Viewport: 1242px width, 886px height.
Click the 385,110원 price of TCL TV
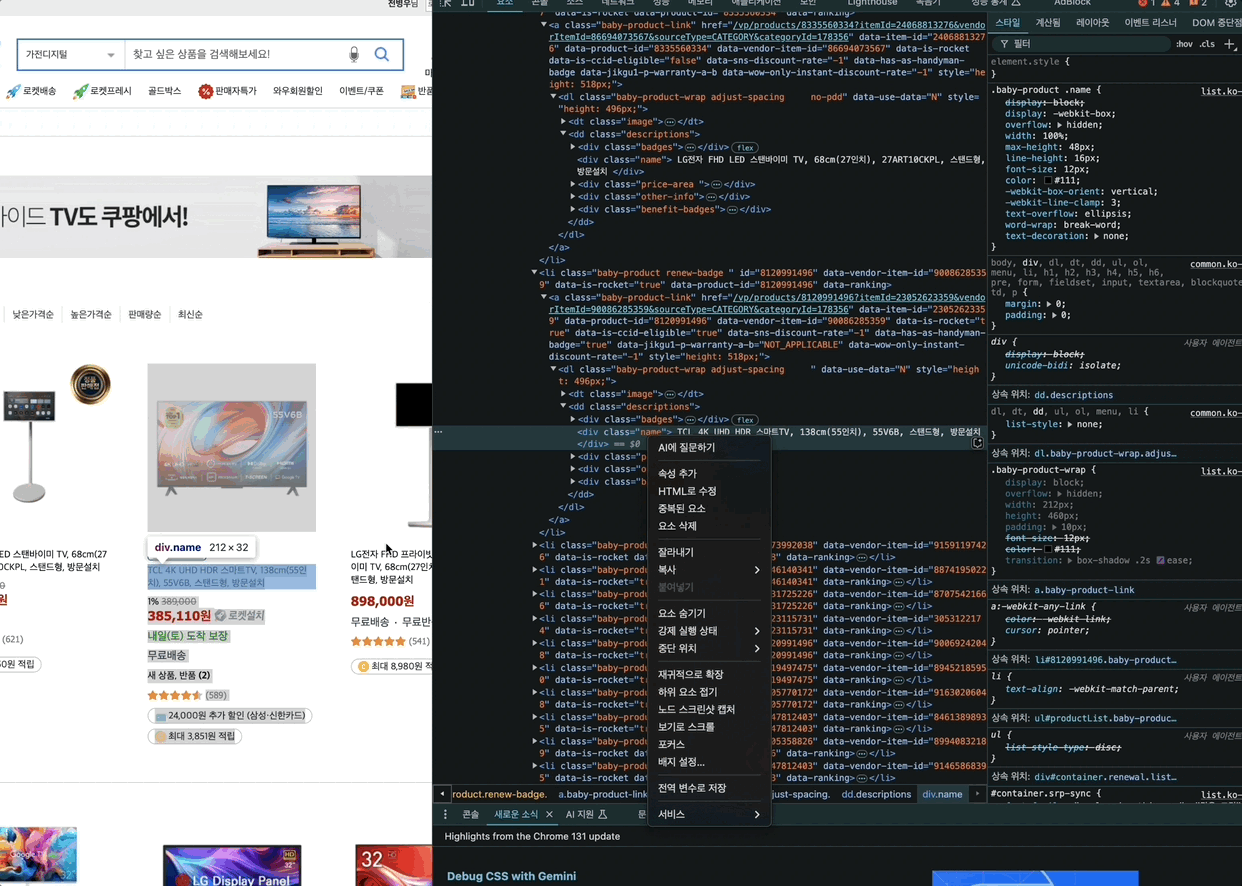(179, 616)
